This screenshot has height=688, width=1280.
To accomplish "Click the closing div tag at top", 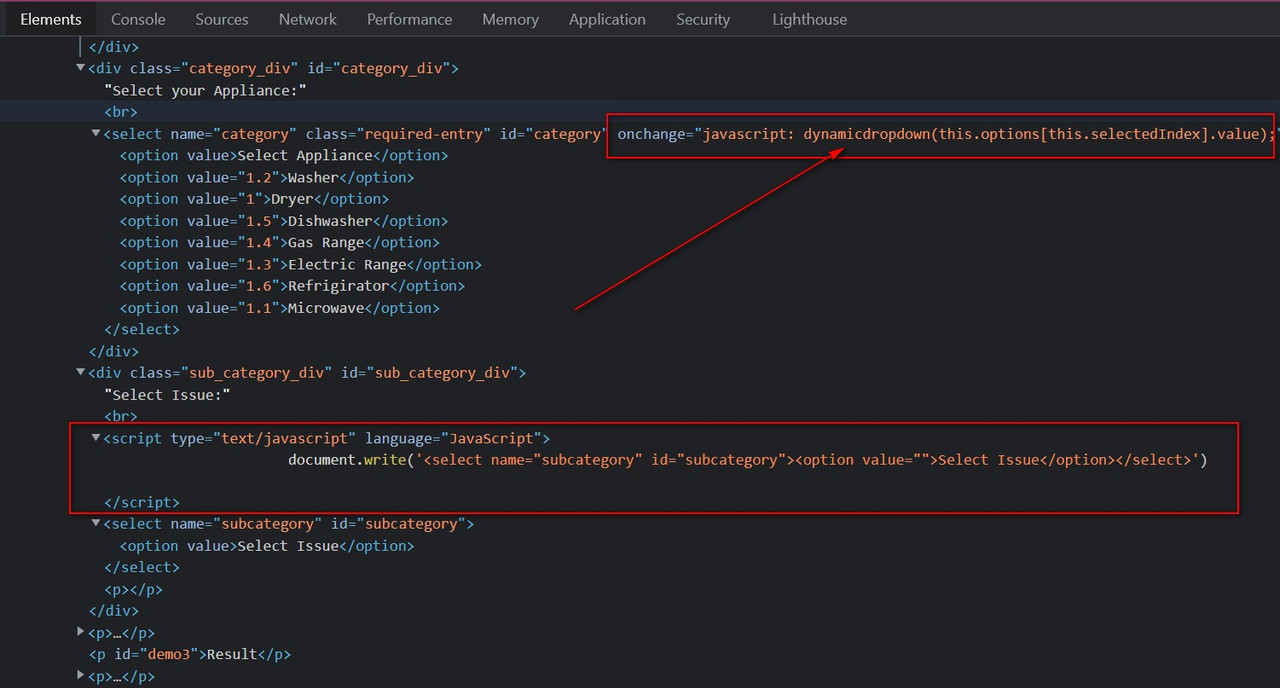I will click(114, 46).
